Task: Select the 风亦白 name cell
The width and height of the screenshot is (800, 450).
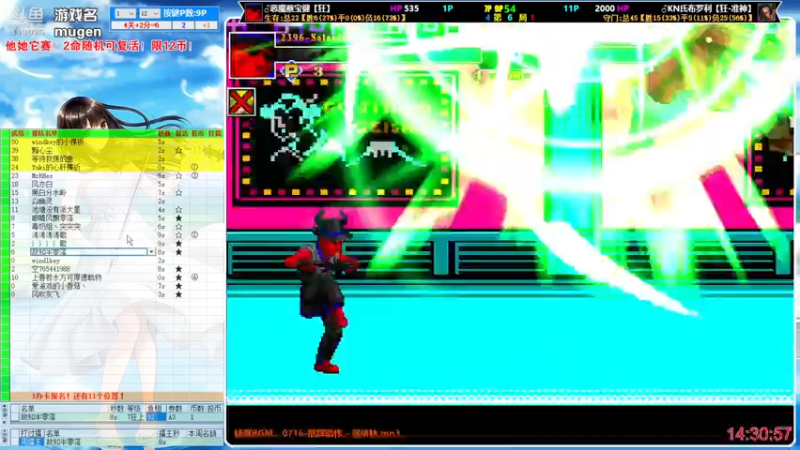Action: coord(93,184)
